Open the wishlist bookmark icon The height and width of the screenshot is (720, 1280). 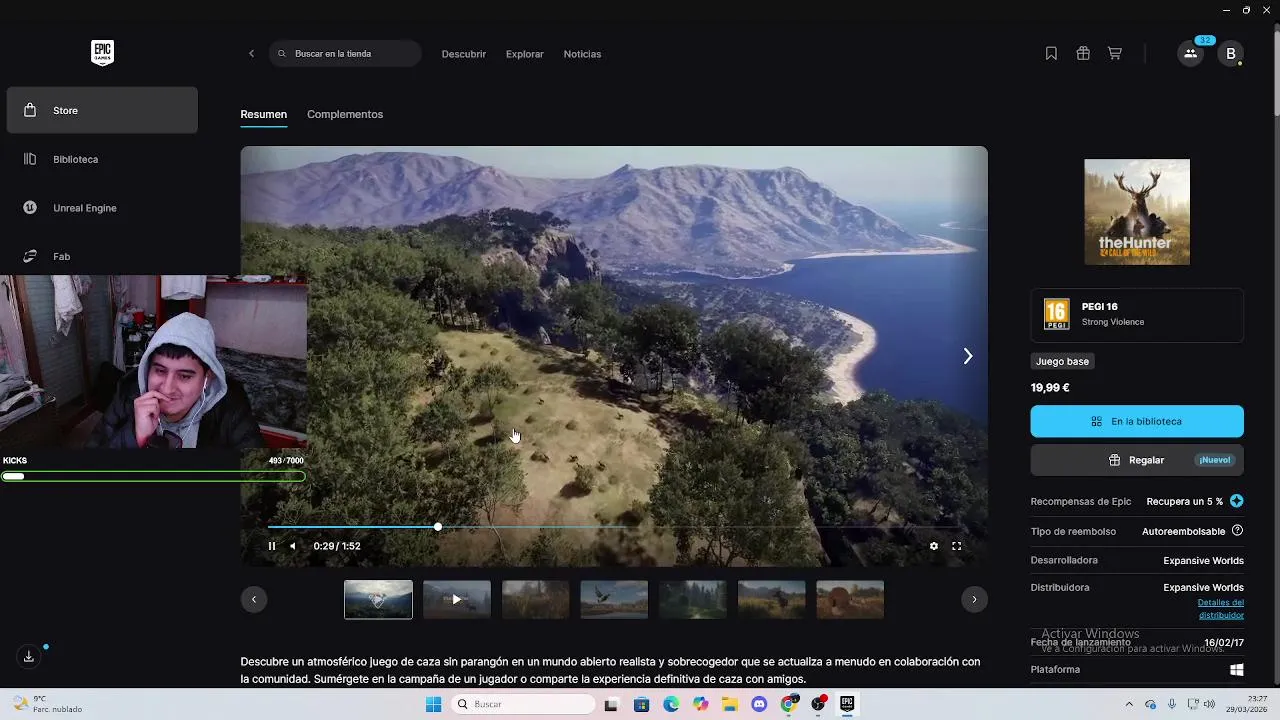click(x=1051, y=54)
